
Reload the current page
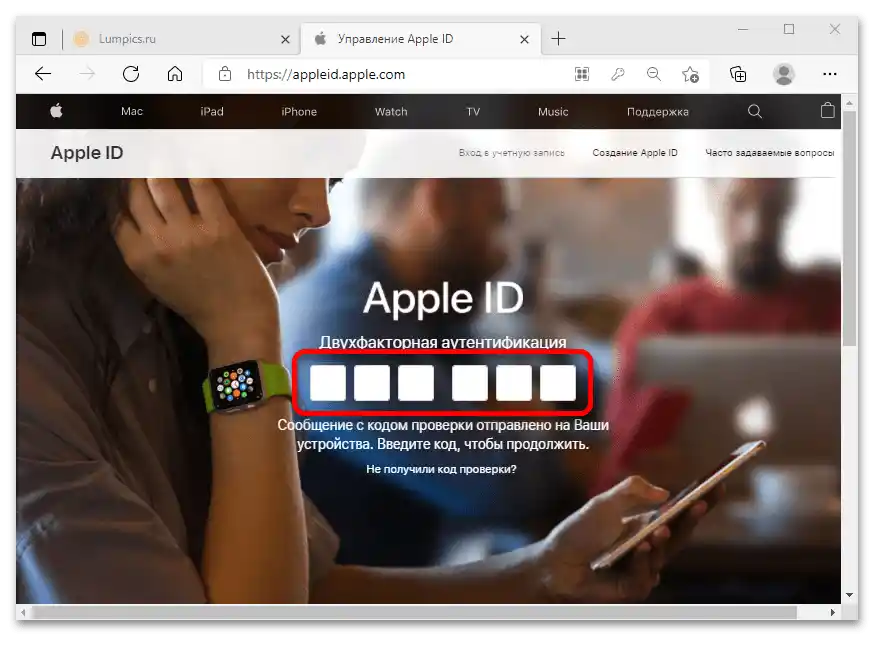(x=131, y=74)
